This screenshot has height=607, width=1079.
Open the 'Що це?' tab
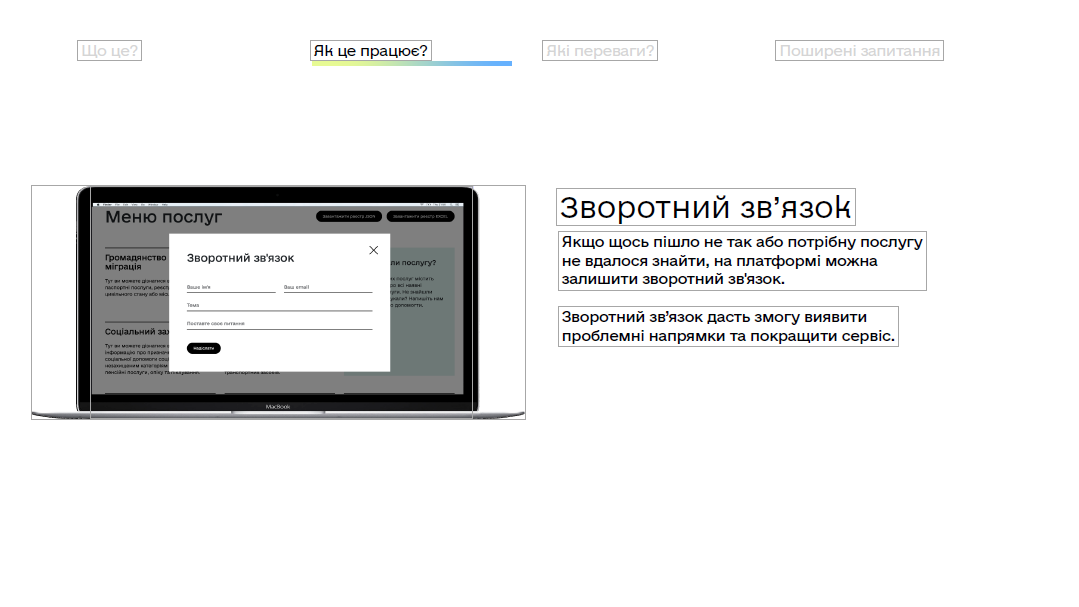click(109, 51)
